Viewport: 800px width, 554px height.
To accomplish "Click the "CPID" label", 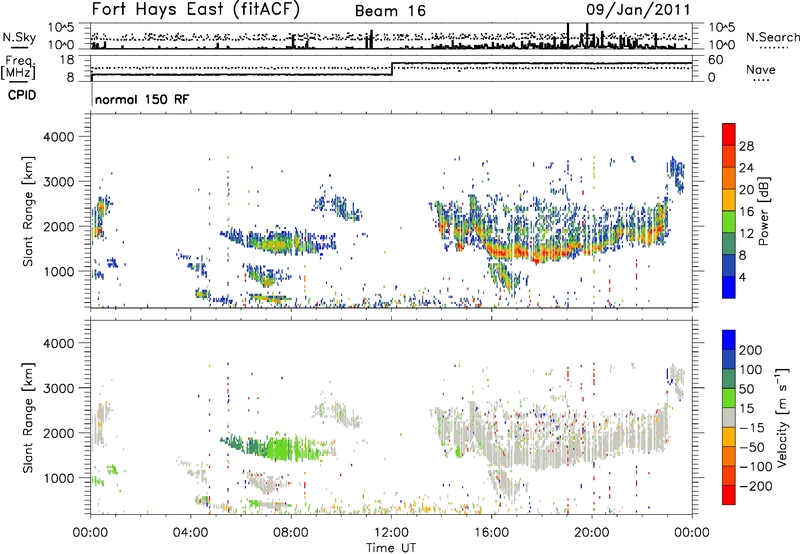I will click(x=22, y=95).
